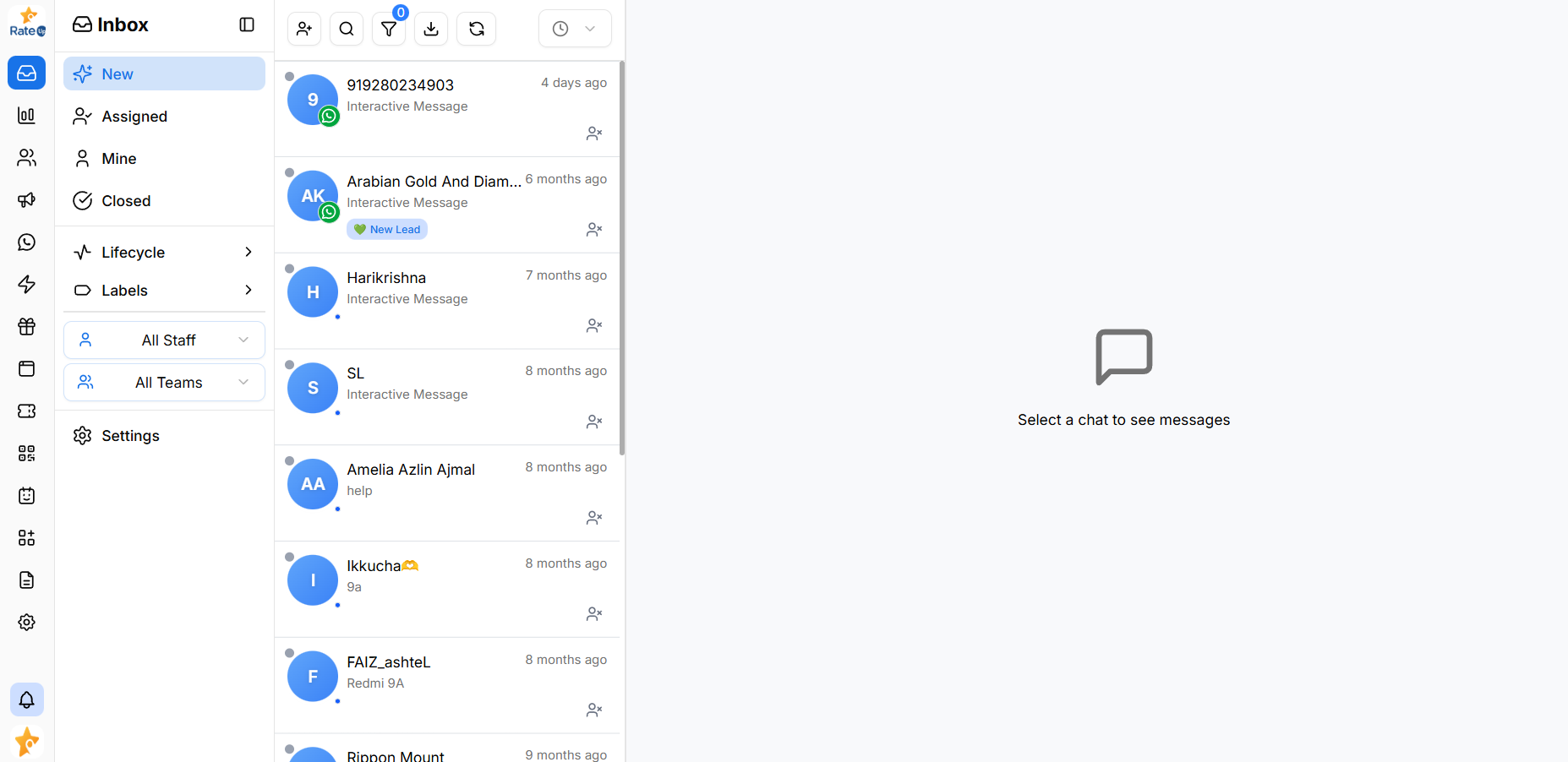Image resolution: width=1568 pixels, height=762 pixels.
Task: Open the All Staff dropdown
Action: tap(164, 340)
